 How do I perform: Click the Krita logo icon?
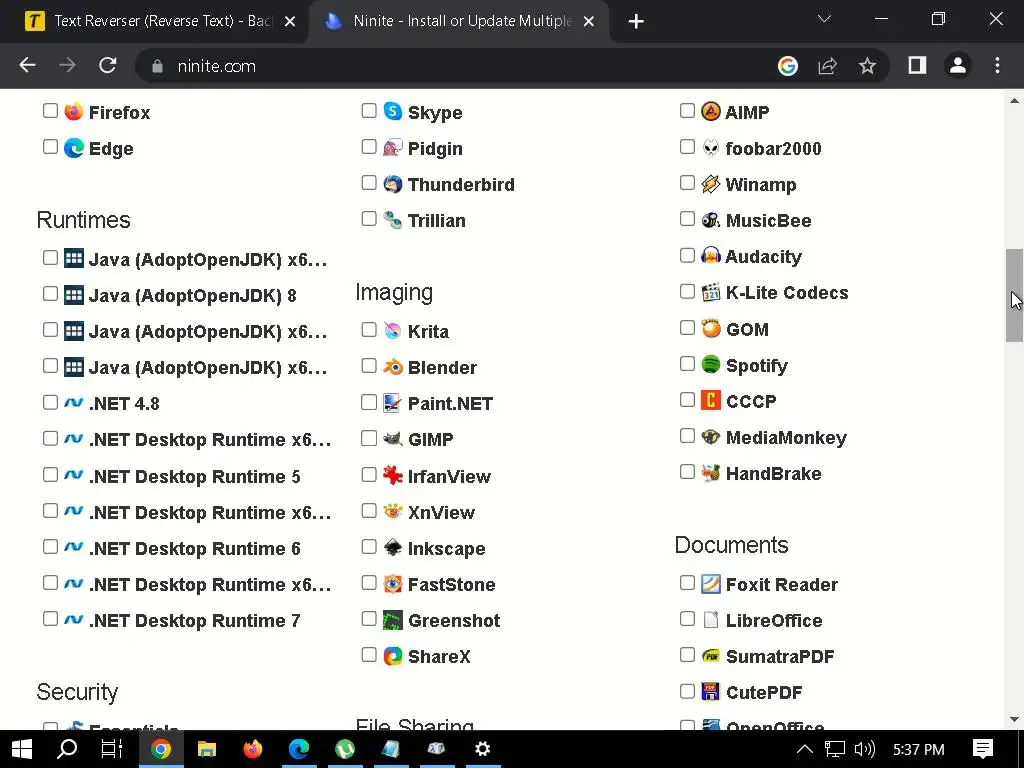point(392,331)
